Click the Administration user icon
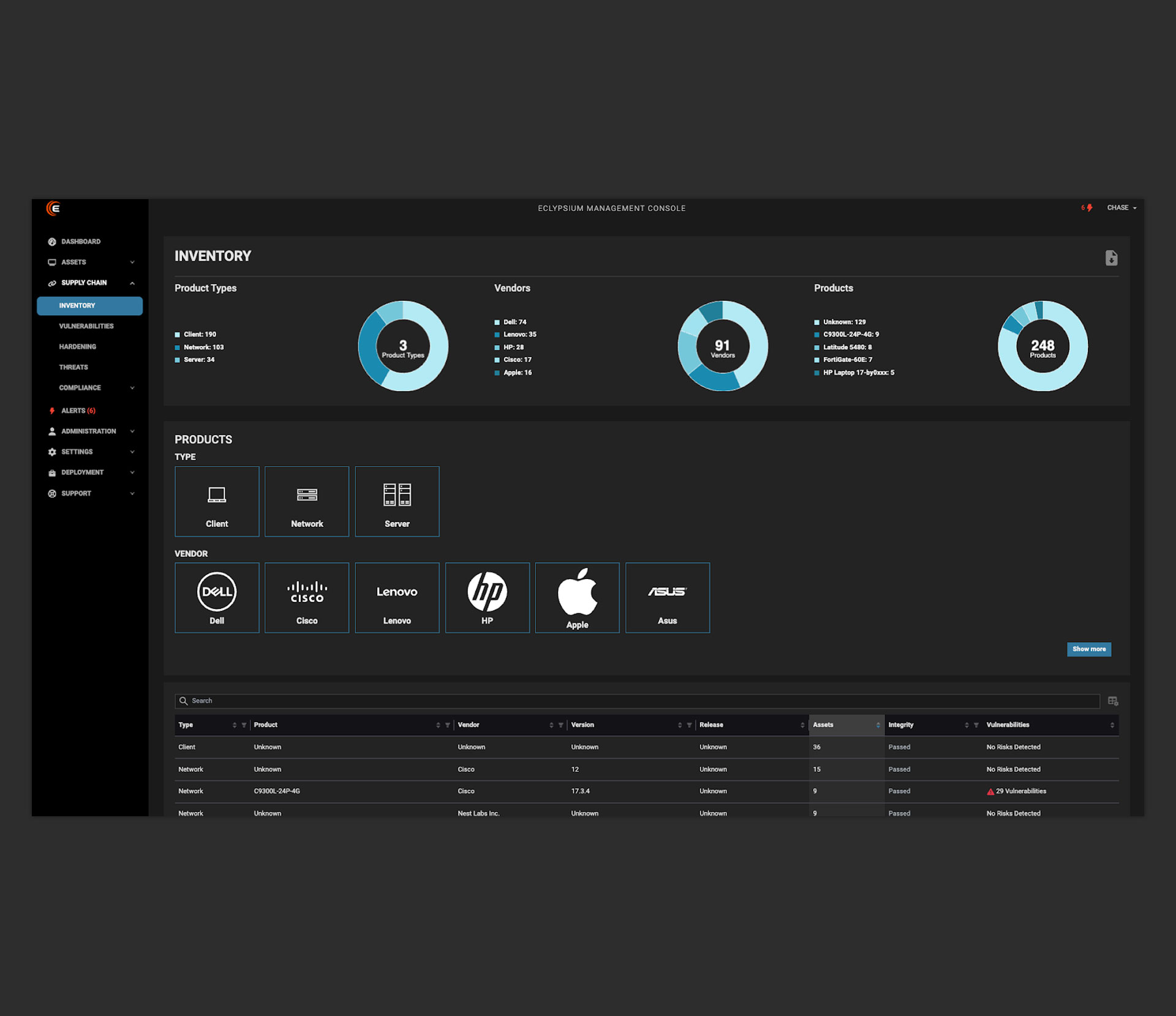 (x=52, y=431)
